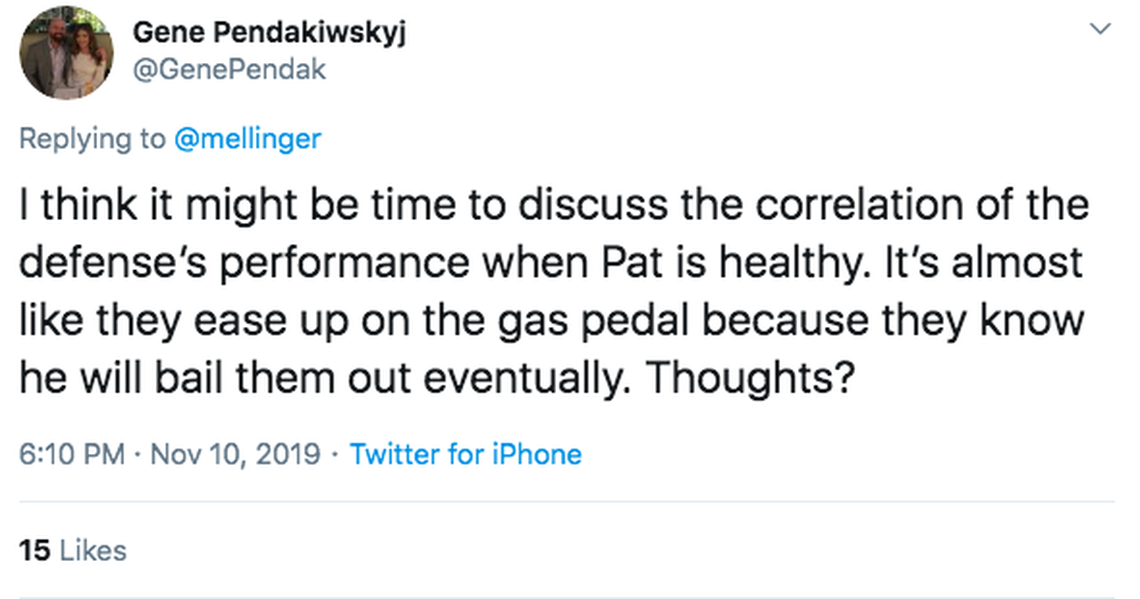This screenshot has width=1140, height=599.
Task: Click Gene Pendakiwskyj's profile photo
Action: point(67,53)
